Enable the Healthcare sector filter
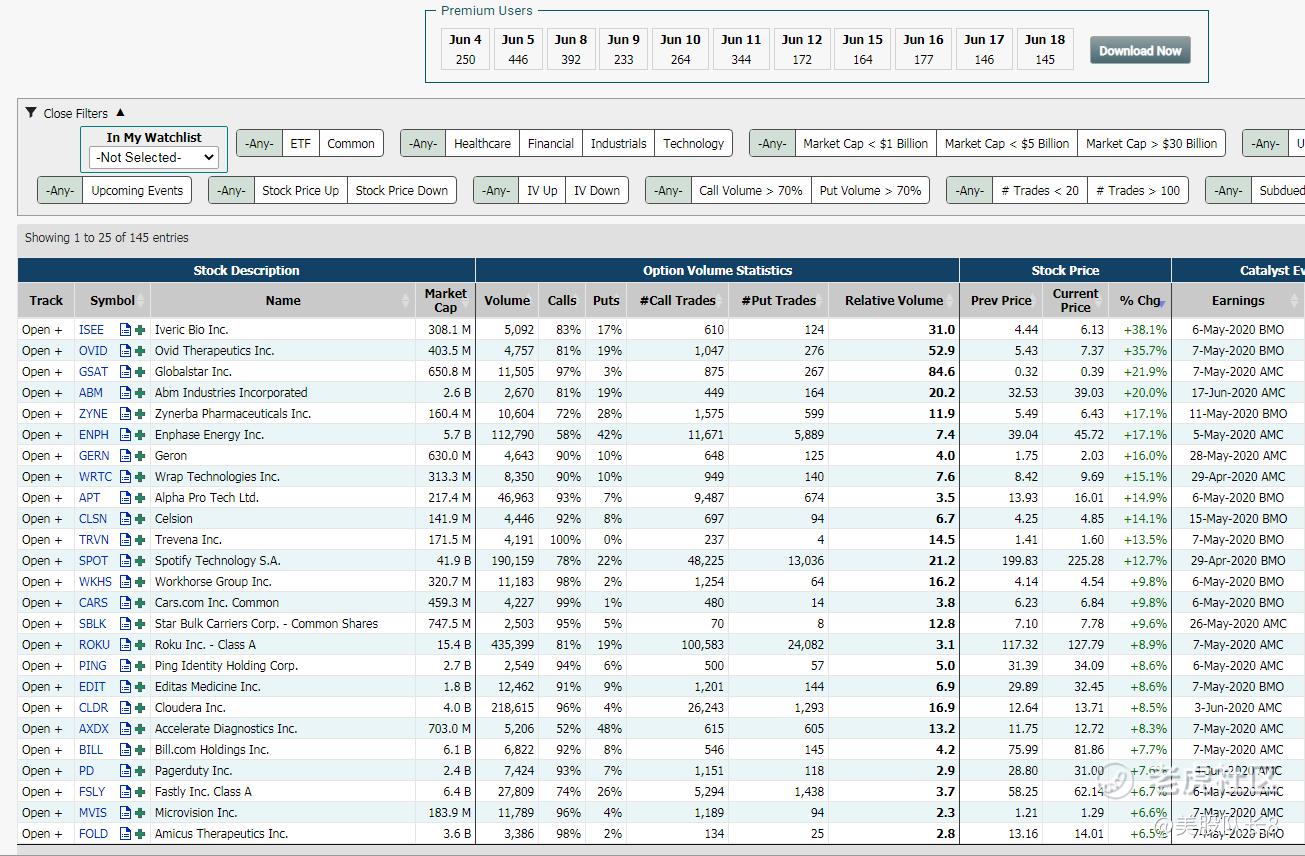This screenshot has width=1305, height=856. pos(482,144)
